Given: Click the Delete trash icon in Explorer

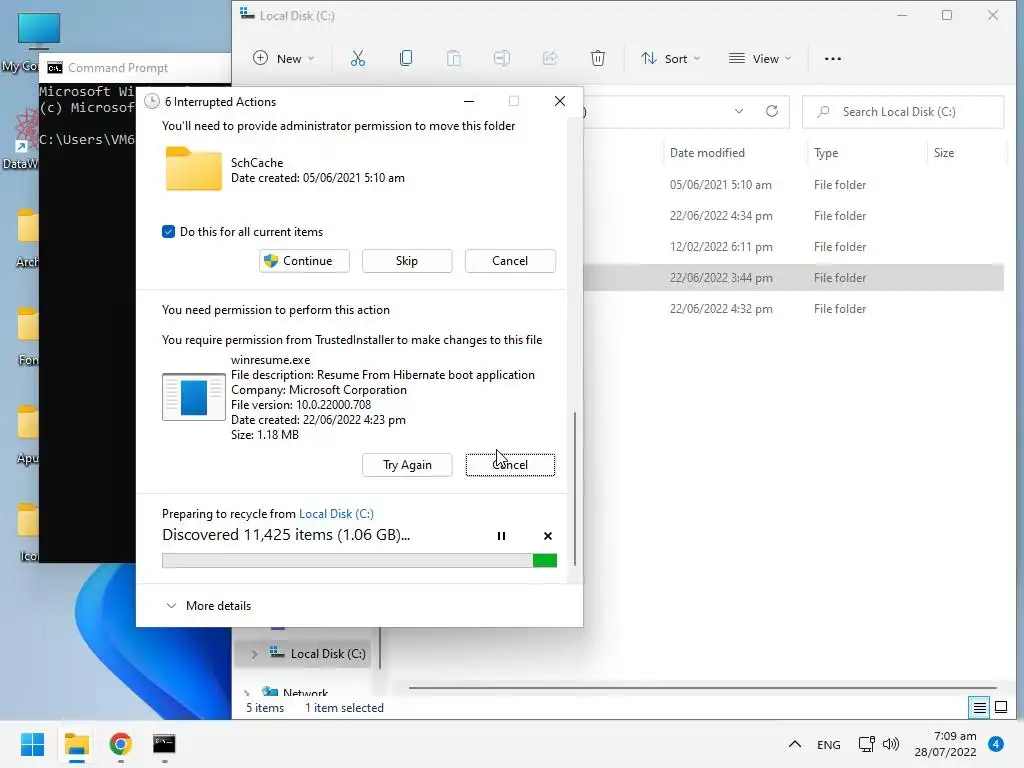Looking at the screenshot, I should (598, 59).
